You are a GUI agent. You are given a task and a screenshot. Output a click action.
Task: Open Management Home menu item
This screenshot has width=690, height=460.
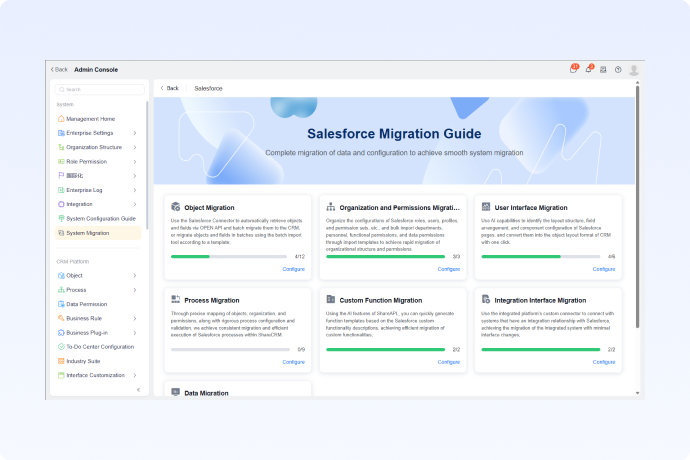click(98, 119)
